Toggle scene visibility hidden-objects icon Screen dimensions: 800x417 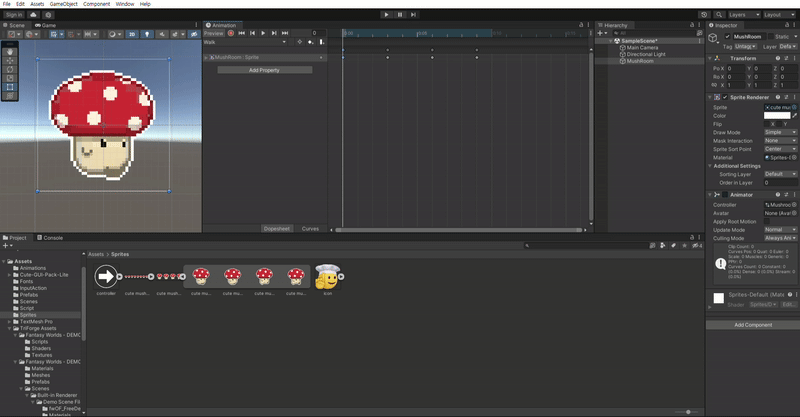coord(194,34)
